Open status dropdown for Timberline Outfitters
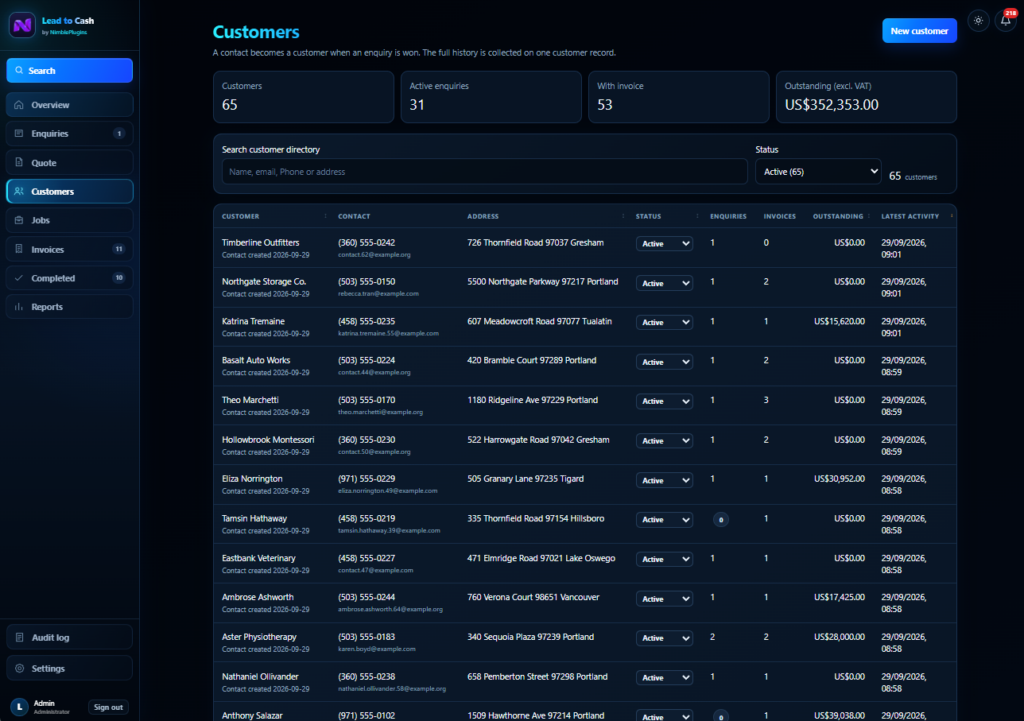The image size is (1024, 721). coord(664,244)
